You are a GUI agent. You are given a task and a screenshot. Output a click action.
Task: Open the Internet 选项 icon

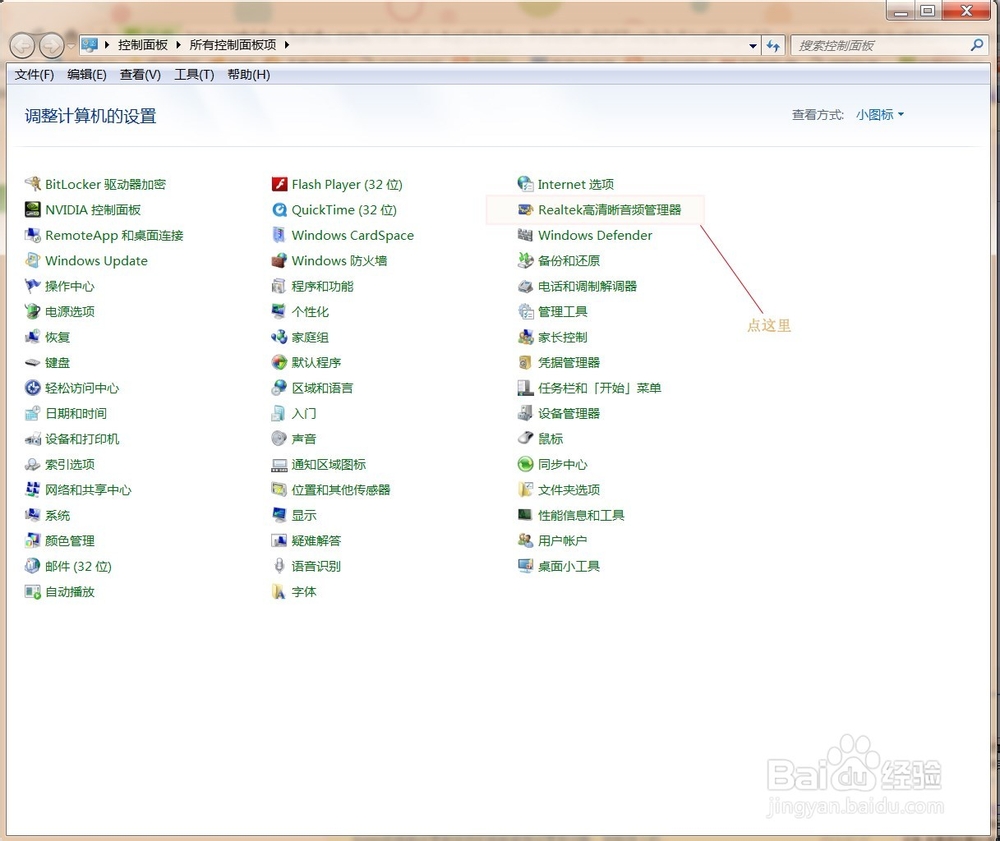(526, 184)
